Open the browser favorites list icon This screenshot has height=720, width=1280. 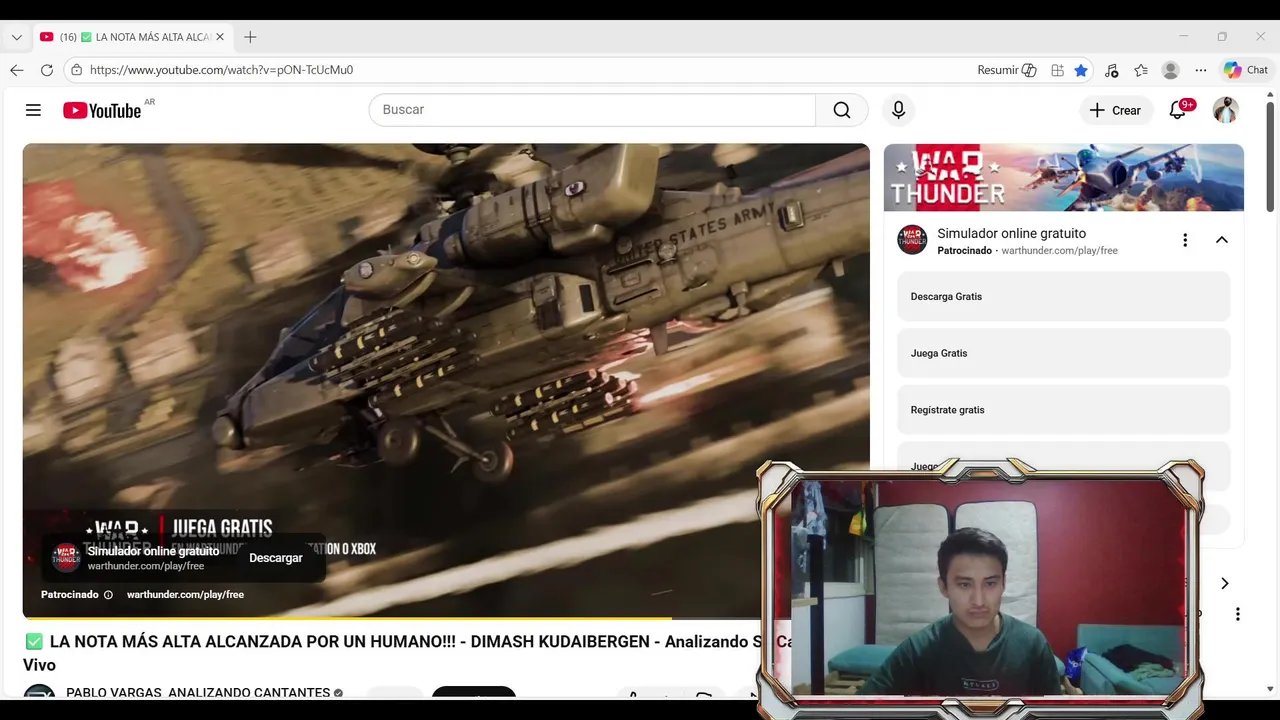pyautogui.click(x=1141, y=70)
